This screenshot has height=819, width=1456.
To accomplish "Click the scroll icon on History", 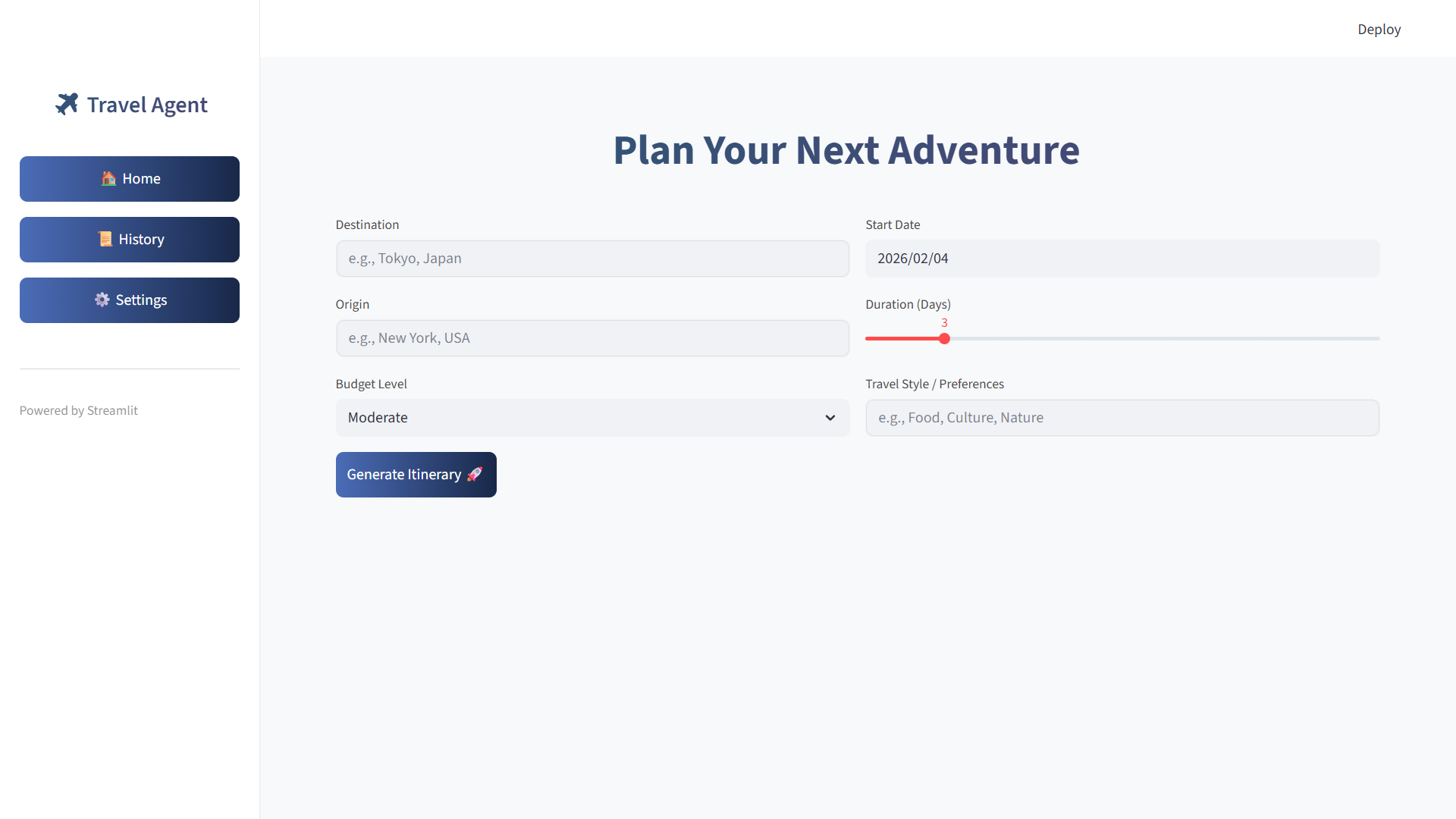I will point(105,239).
